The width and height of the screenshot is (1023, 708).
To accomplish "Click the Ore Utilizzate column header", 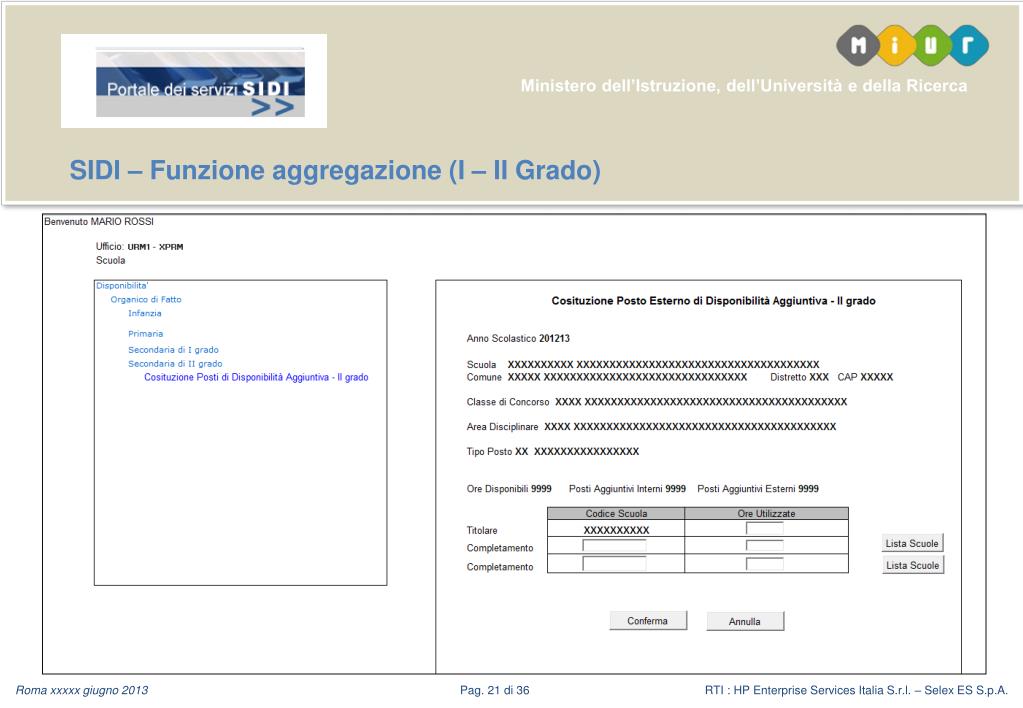I will tap(767, 514).
